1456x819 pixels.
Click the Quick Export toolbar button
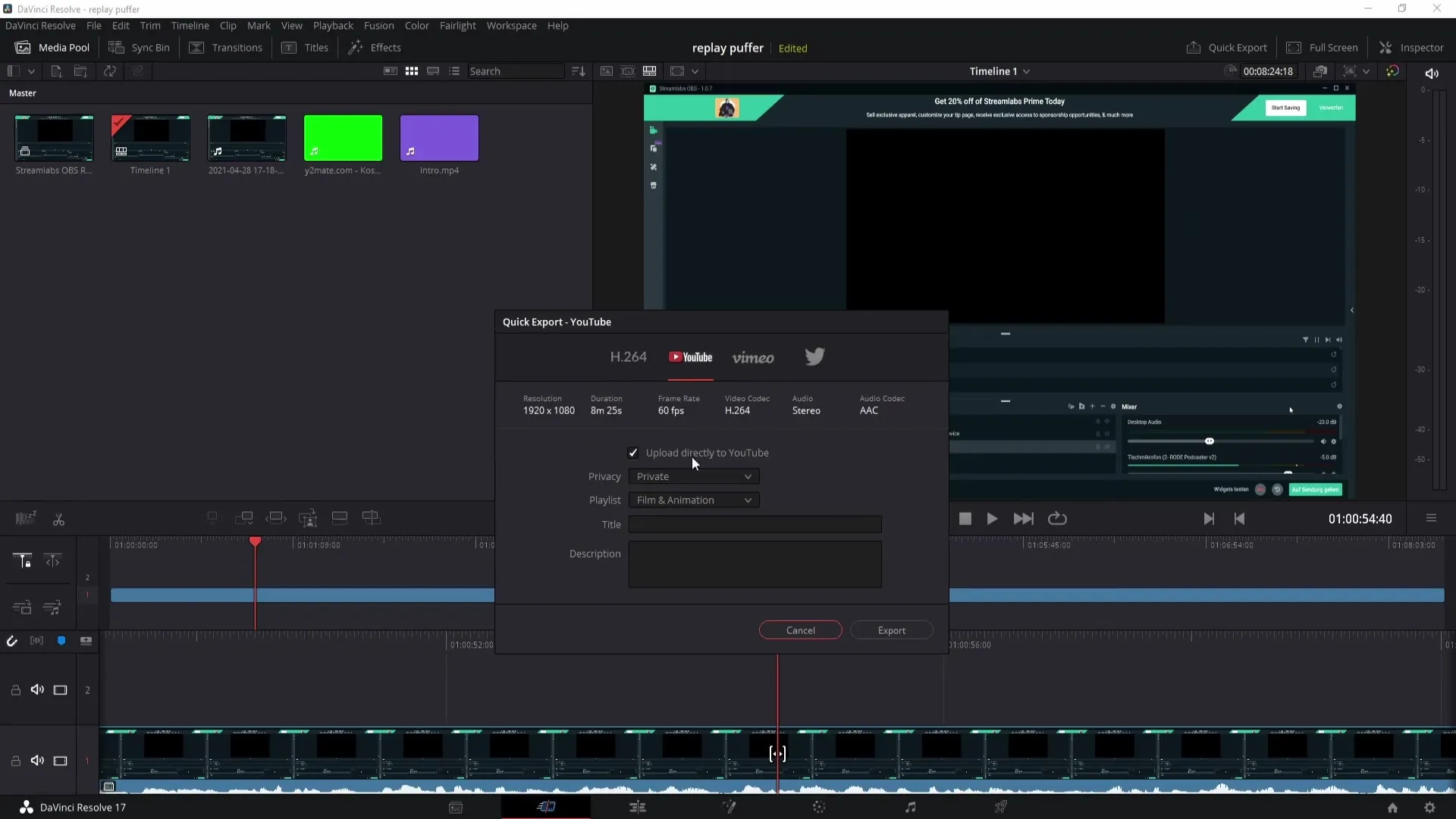(x=1227, y=47)
